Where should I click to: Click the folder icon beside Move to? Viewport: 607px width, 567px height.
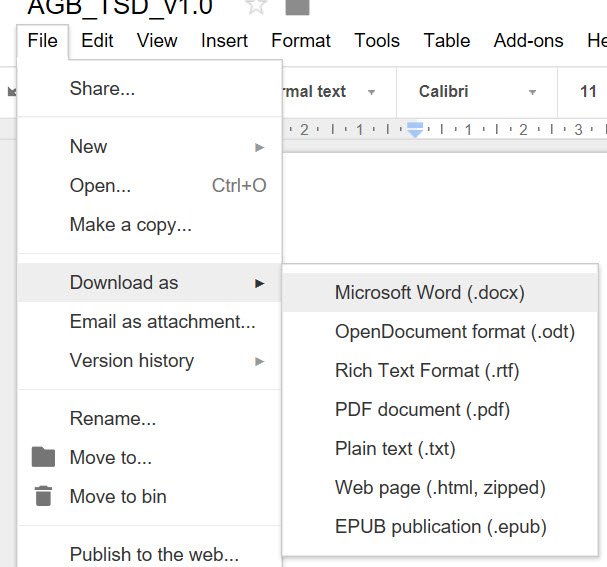[43, 457]
